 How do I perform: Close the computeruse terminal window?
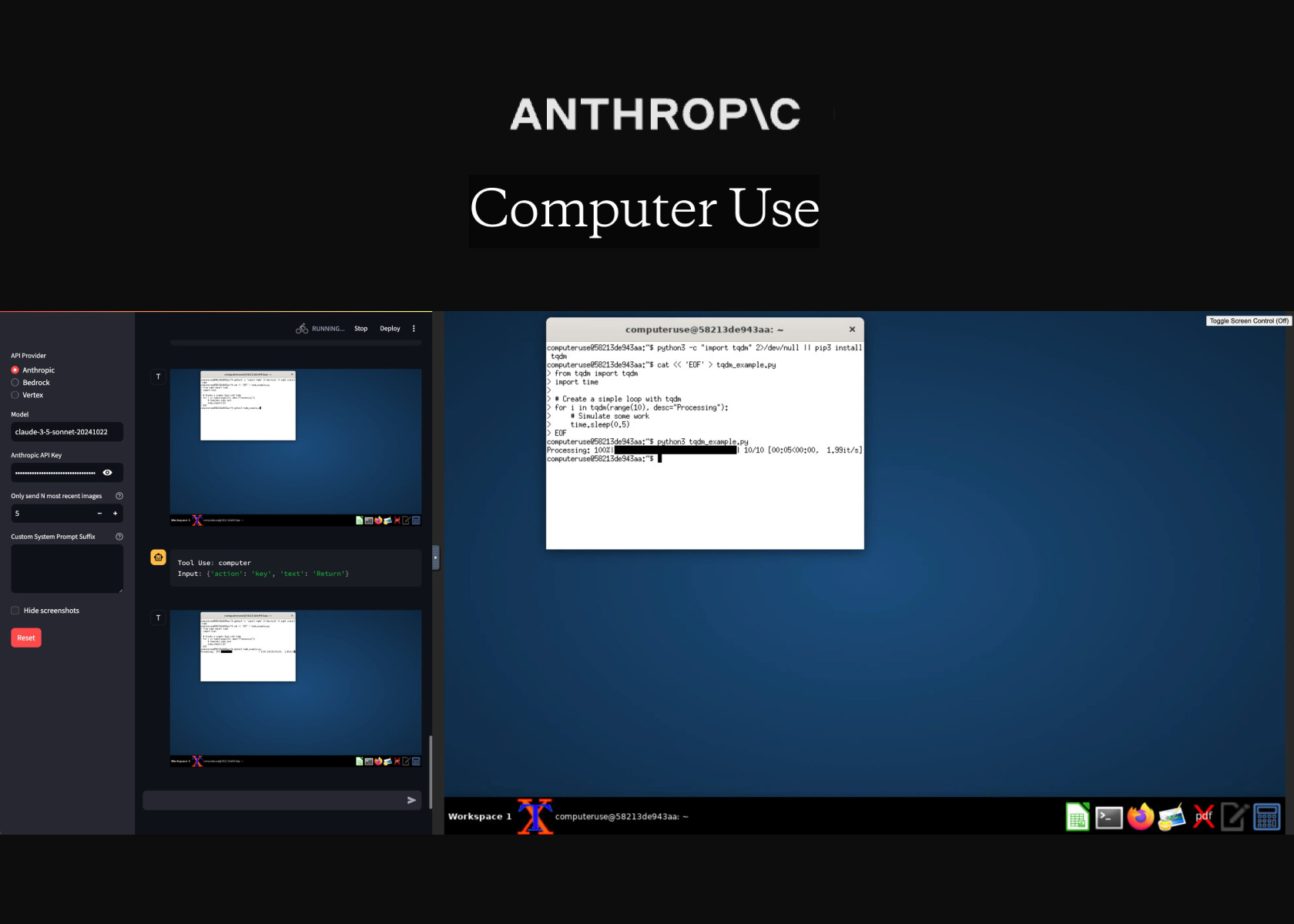tap(852, 329)
